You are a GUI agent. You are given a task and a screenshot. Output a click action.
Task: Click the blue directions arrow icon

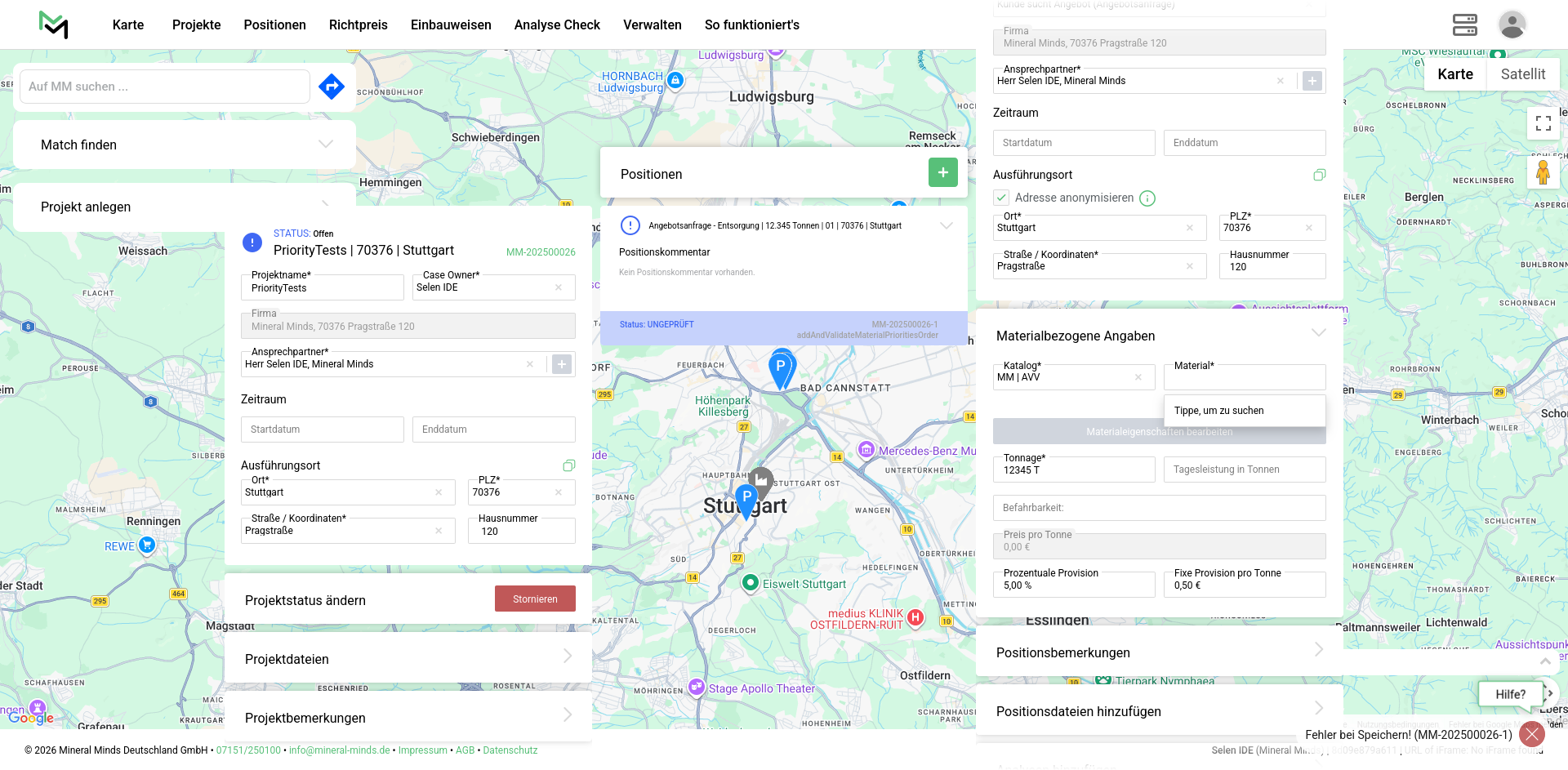pos(331,87)
